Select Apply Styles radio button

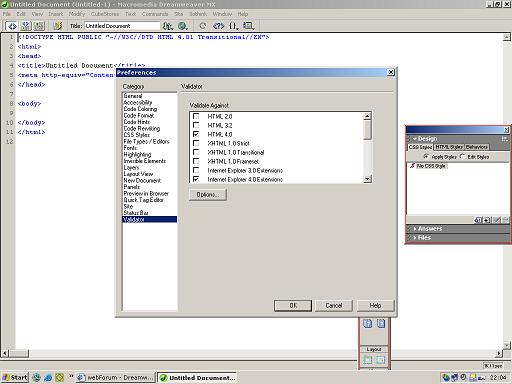tap(426, 156)
